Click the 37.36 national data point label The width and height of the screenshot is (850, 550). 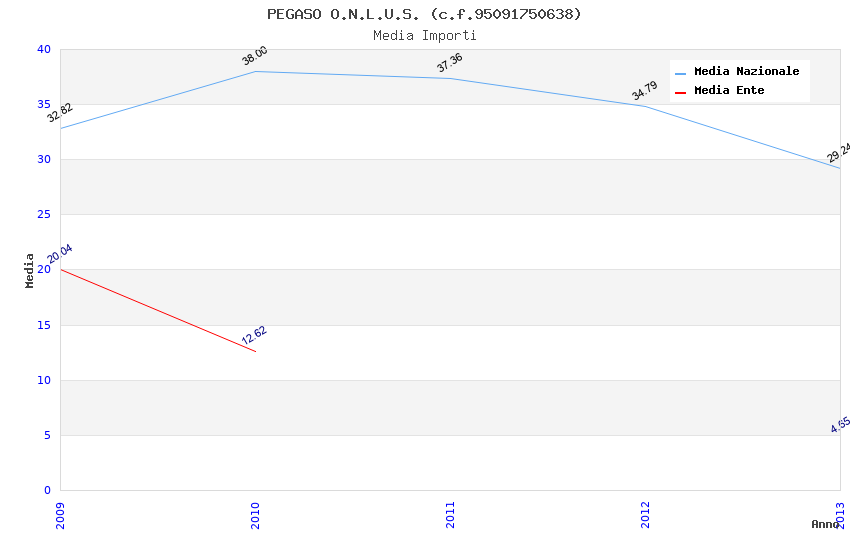(450, 63)
